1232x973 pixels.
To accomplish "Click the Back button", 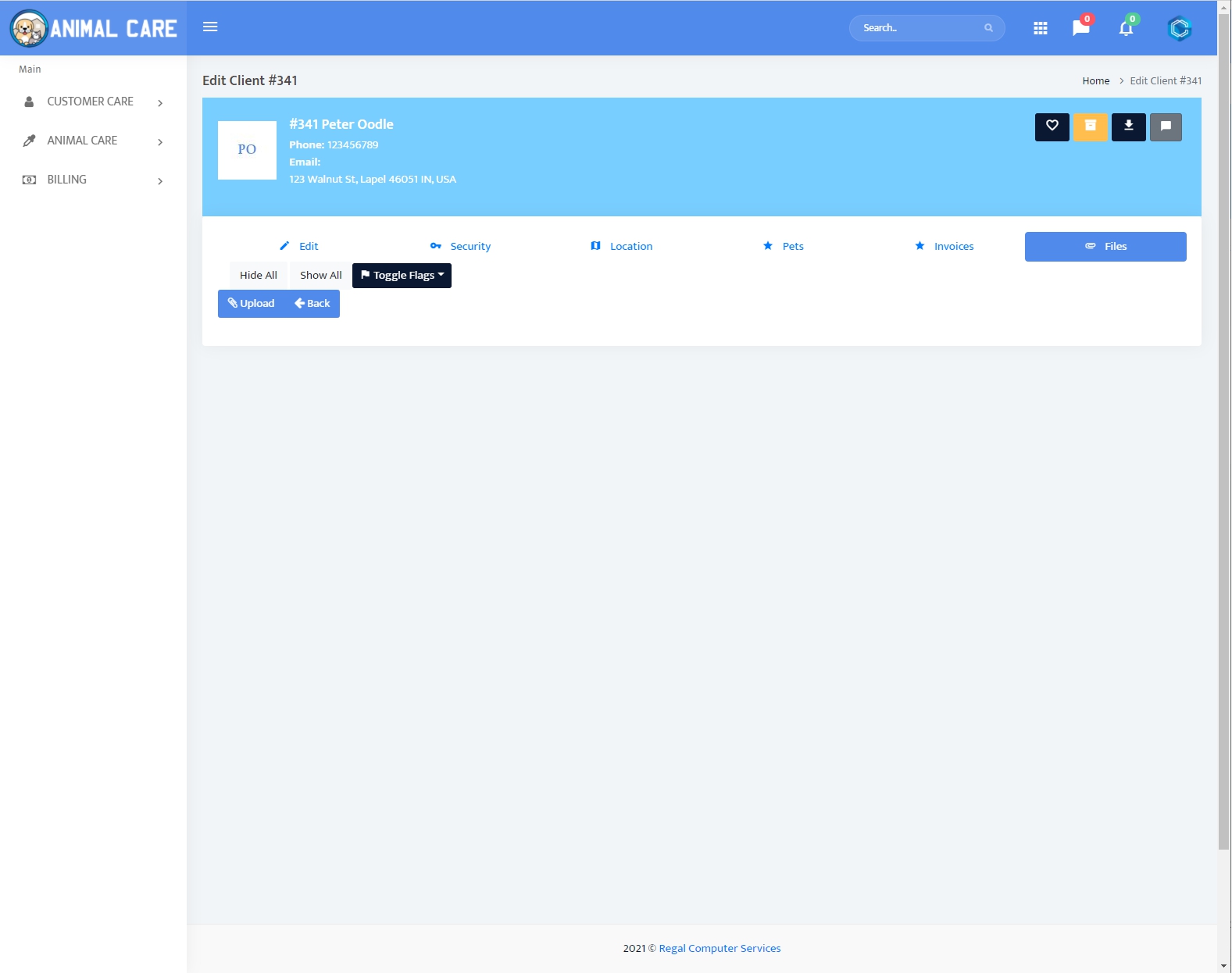I will 312,304.
